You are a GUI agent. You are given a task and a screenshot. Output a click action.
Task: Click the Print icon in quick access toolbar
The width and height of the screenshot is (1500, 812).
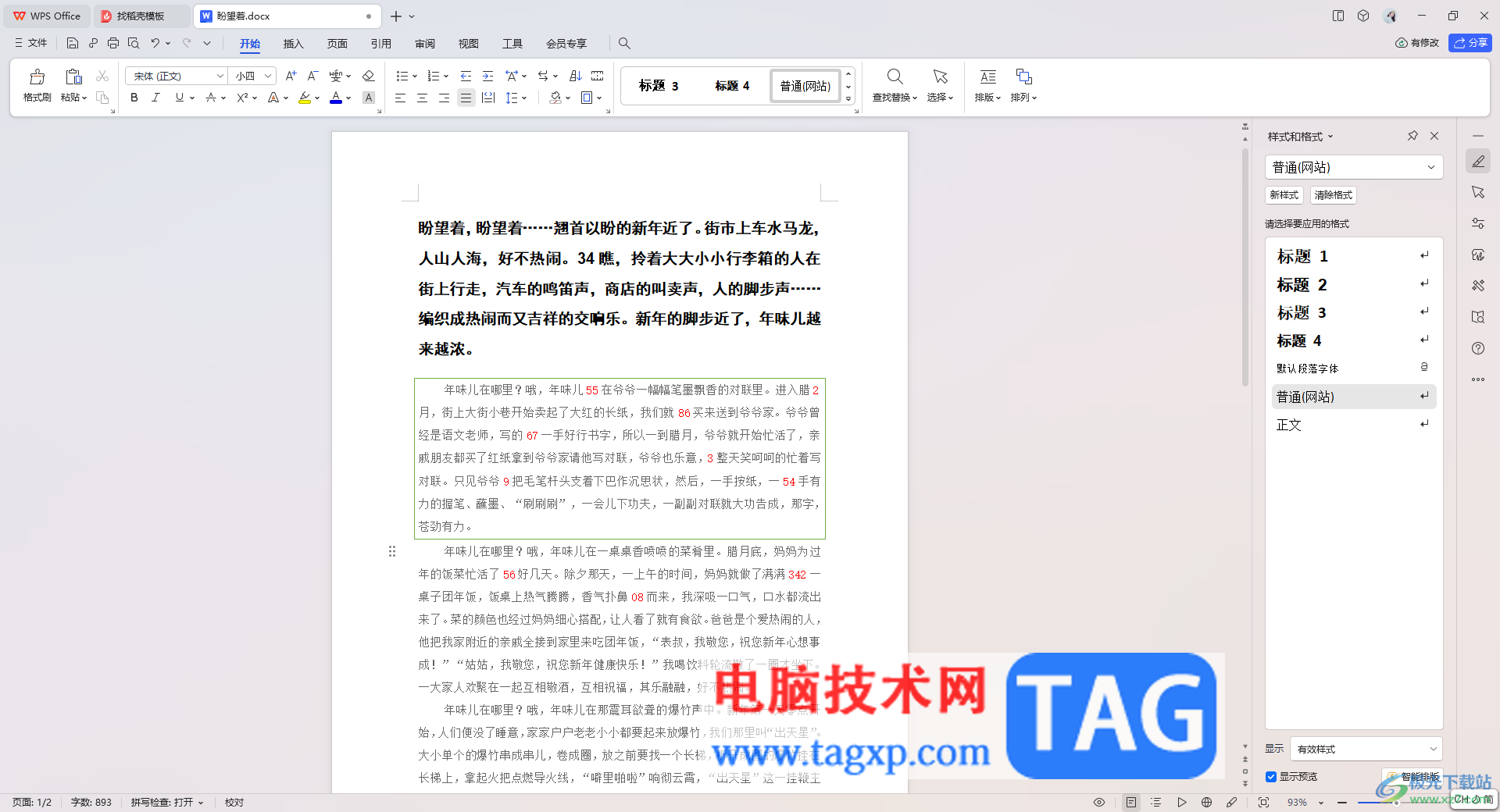click(x=113, y=43)
